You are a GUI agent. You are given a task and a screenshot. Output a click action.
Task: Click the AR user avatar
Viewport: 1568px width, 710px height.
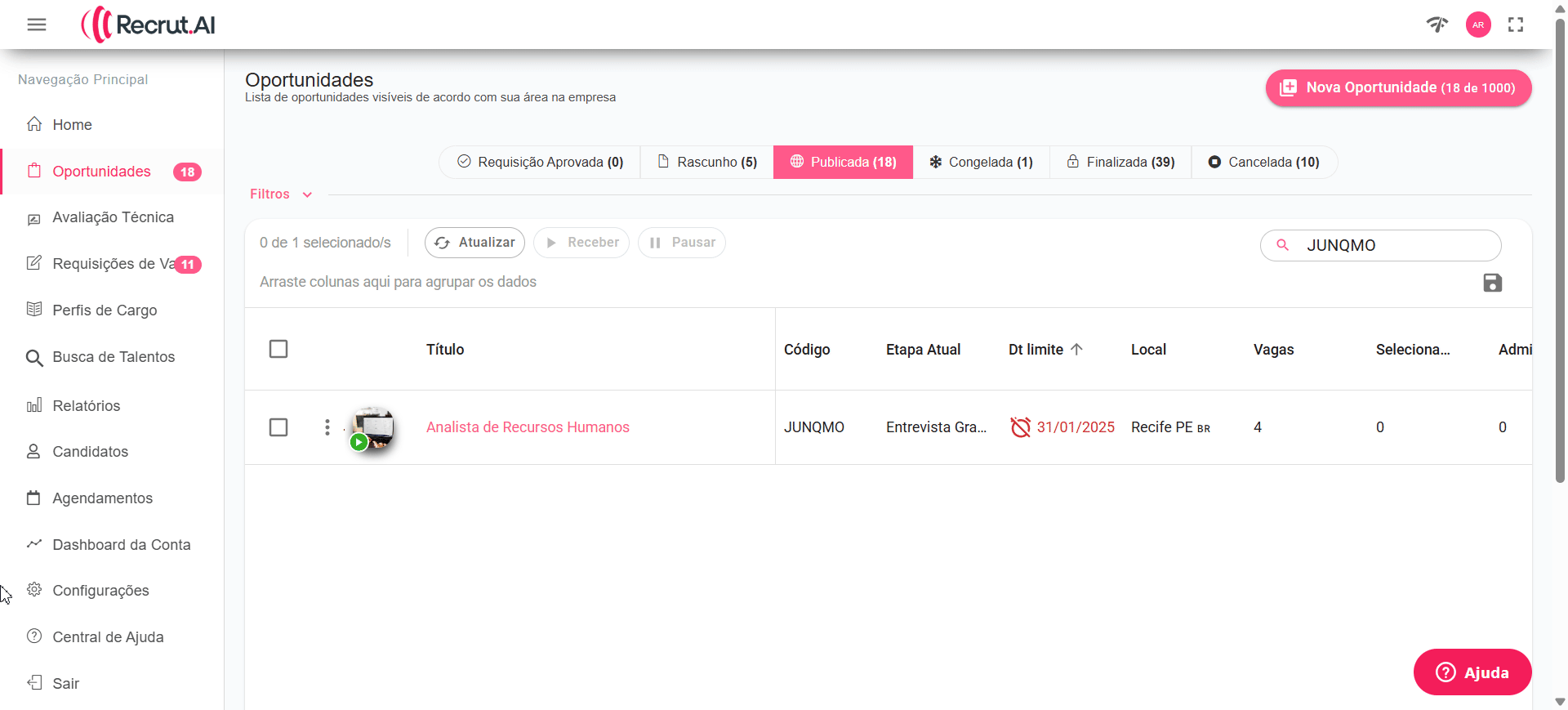pos(1477,25)
